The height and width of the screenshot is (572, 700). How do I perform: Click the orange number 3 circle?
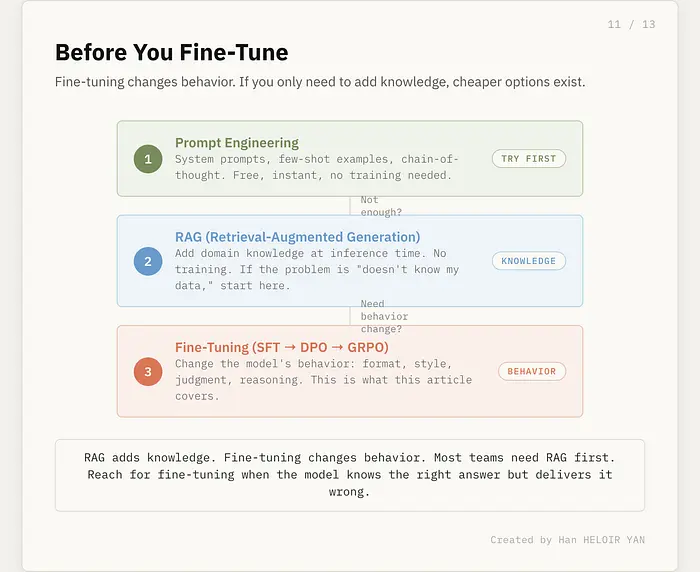pyautogui.click(x=148, y=372)
